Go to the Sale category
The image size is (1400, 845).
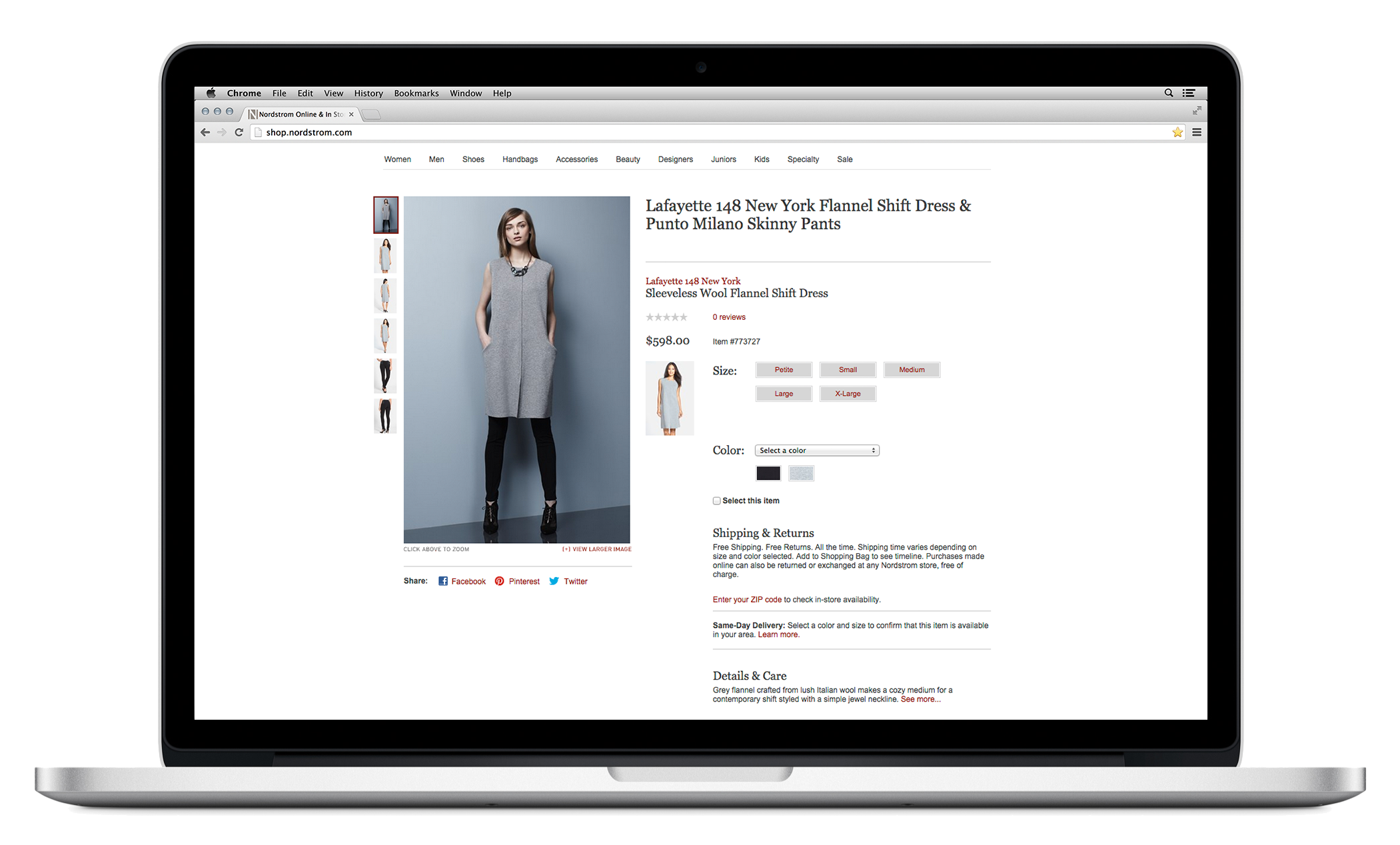(x=844, y=159)
